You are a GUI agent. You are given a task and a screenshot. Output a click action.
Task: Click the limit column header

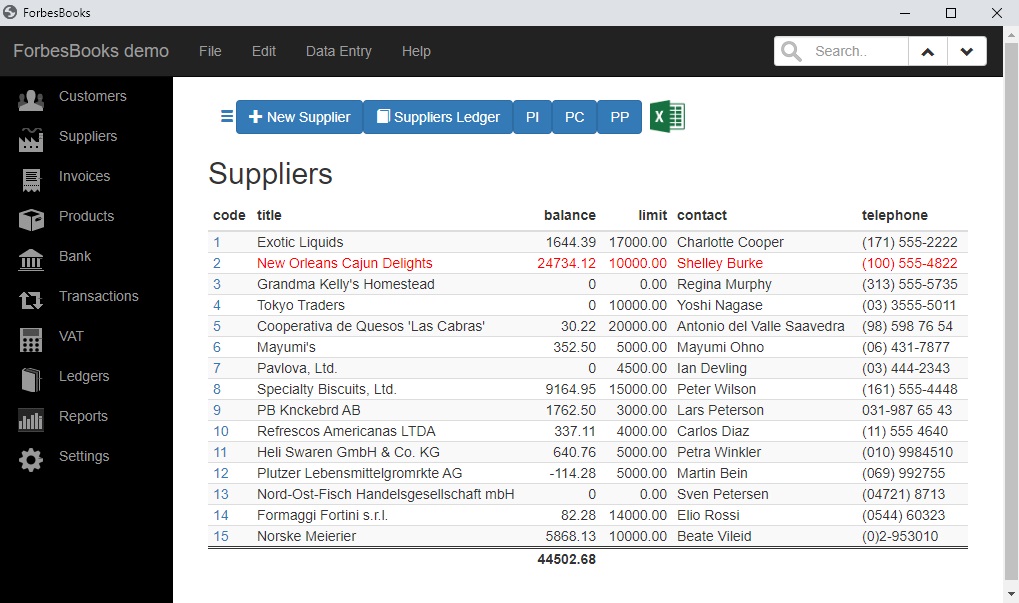tap(652, 215)
